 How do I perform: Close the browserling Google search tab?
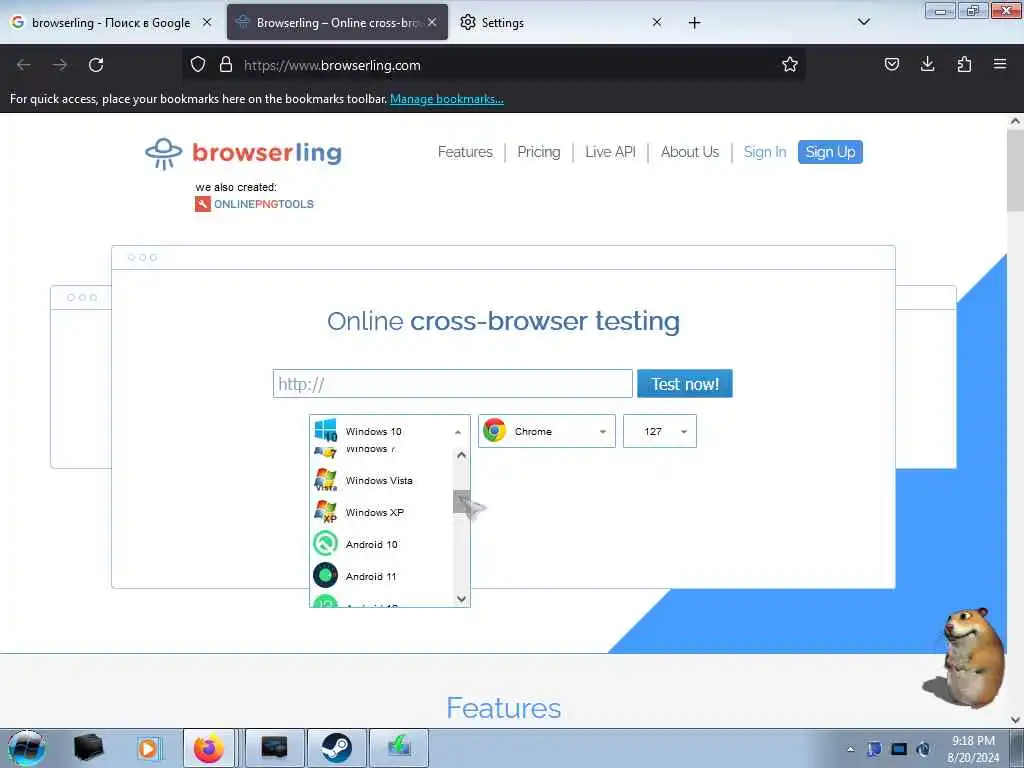tap(207, 22)
